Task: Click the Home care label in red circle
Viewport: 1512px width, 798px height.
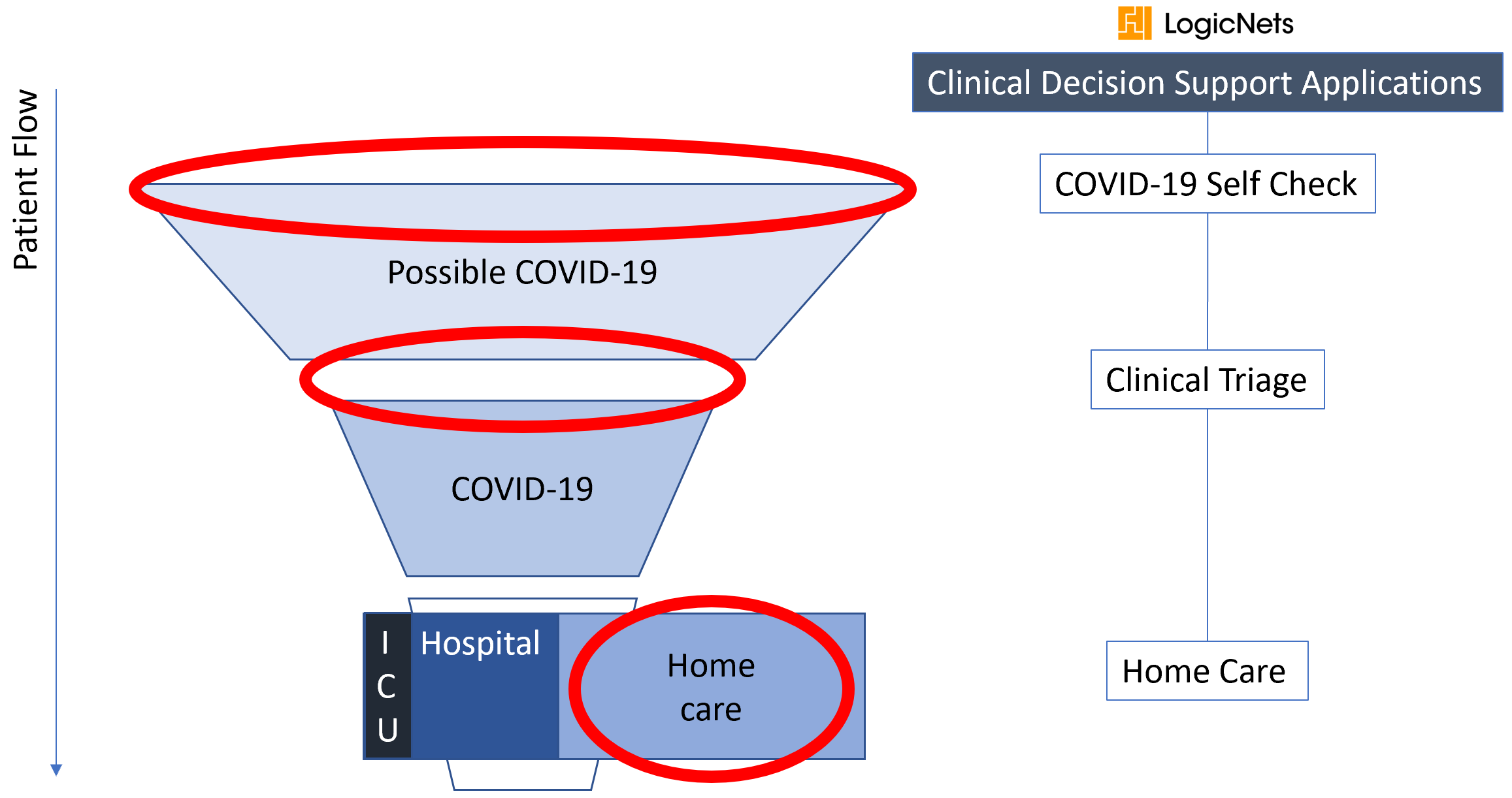Action: 711,687
